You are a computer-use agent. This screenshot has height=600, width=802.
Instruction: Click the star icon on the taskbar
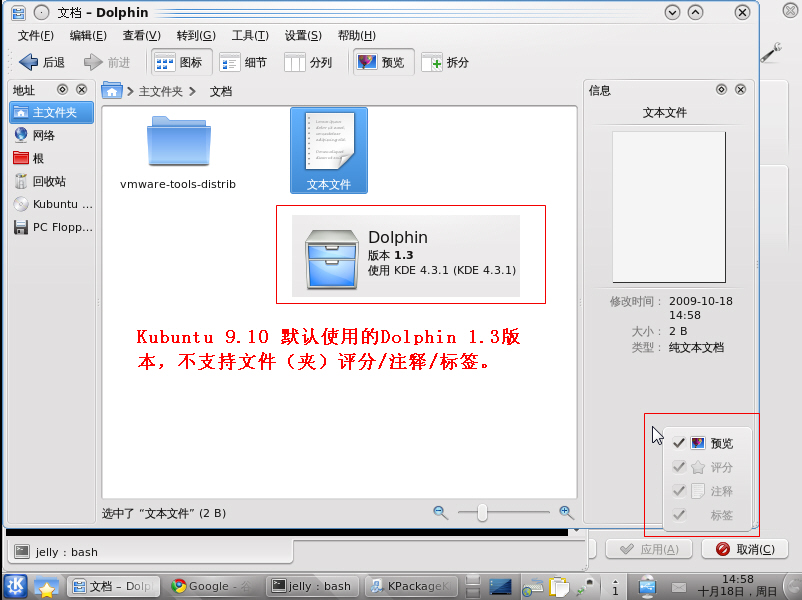pyautogui.click(x=46, y=587)
